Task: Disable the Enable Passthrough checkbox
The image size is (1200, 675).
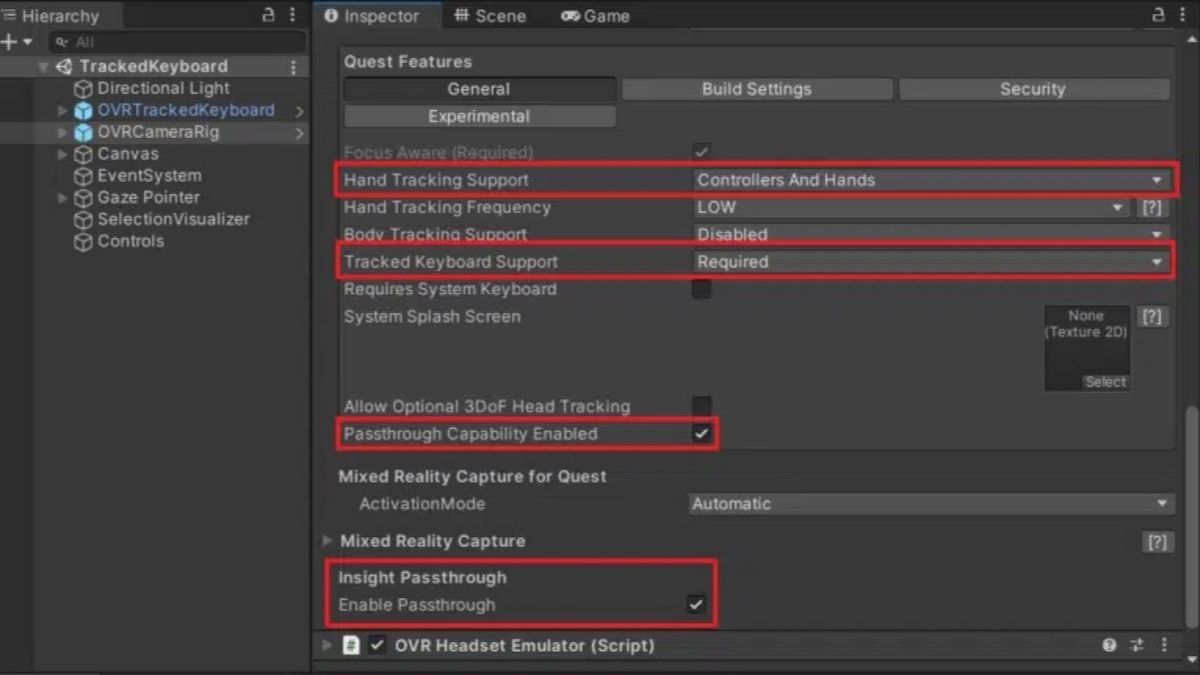Action: [x=696, y=605]
